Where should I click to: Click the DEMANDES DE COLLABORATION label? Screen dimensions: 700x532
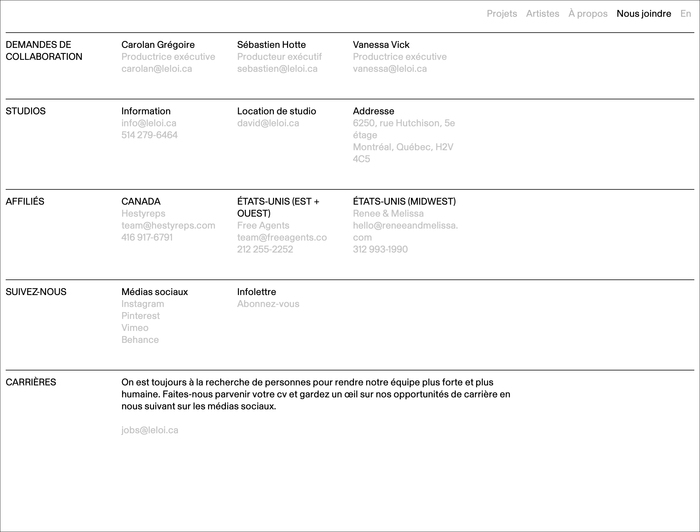(x=44, y=50)
